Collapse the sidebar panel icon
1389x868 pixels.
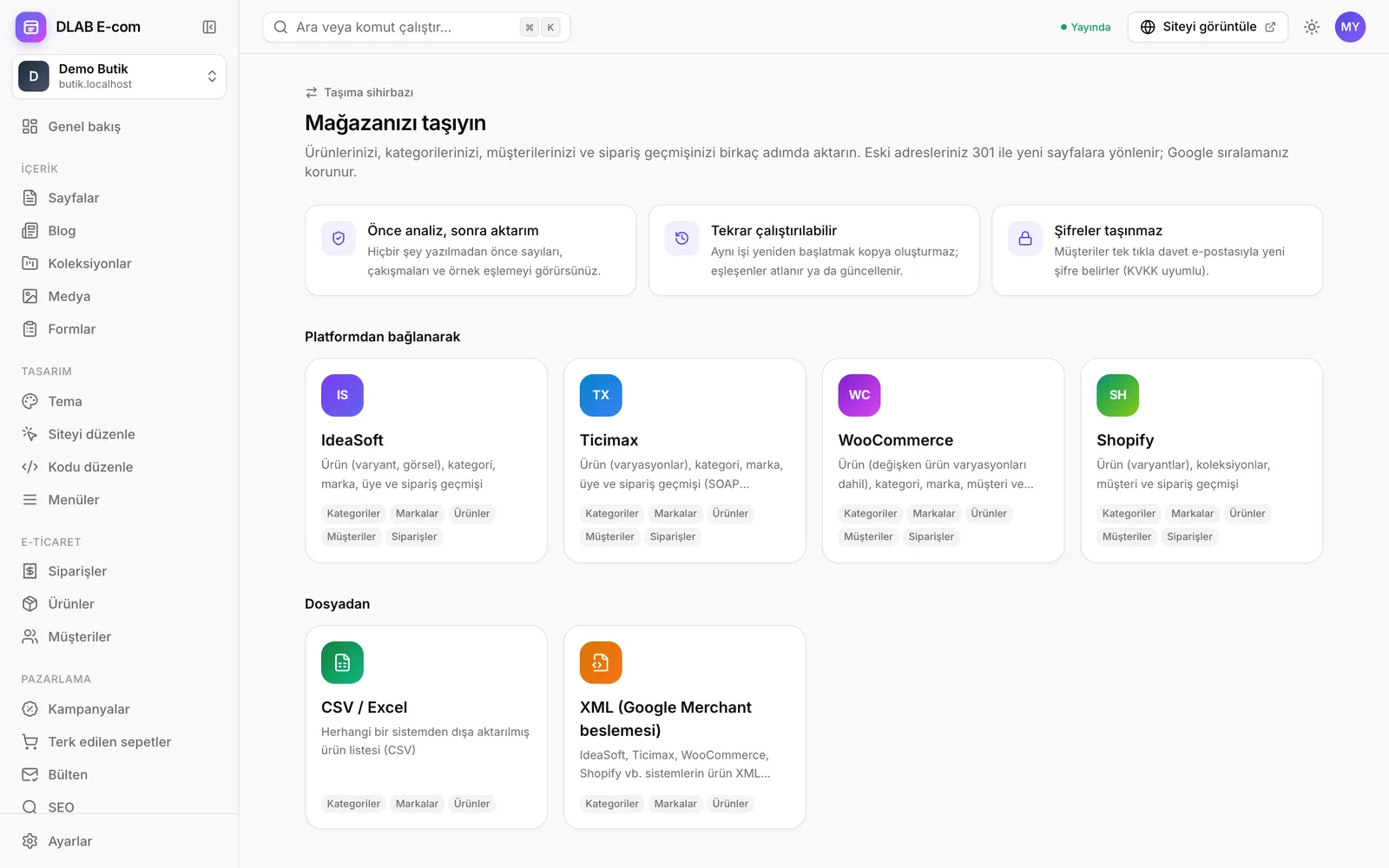(209, 27)
